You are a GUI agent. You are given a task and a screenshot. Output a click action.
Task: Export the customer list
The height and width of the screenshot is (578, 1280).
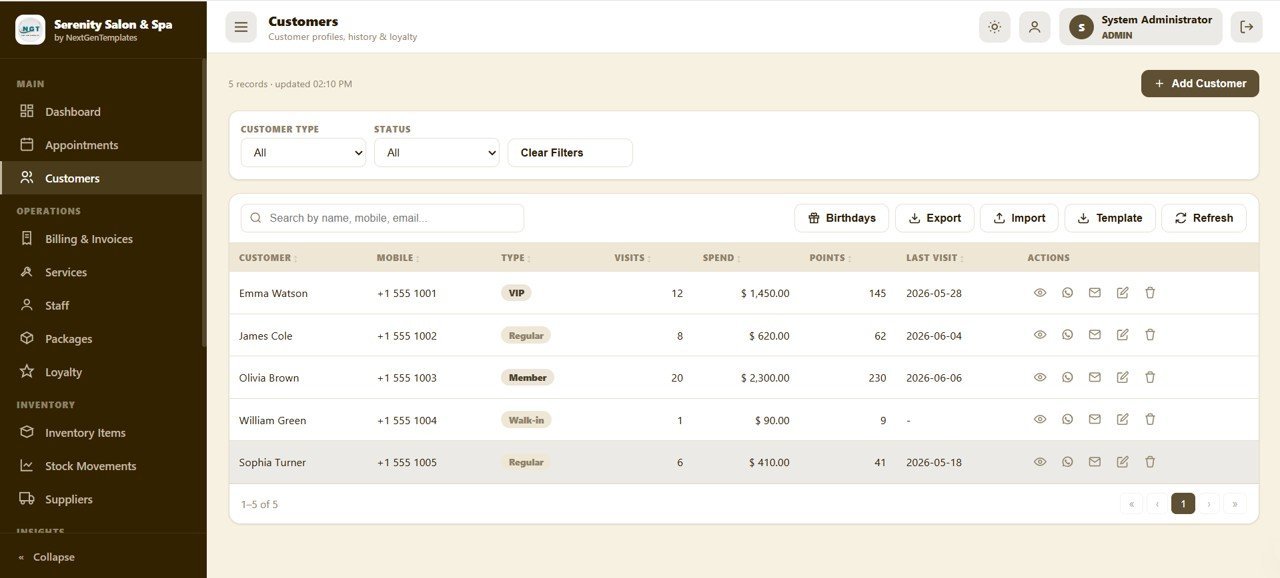coord(934,218)
